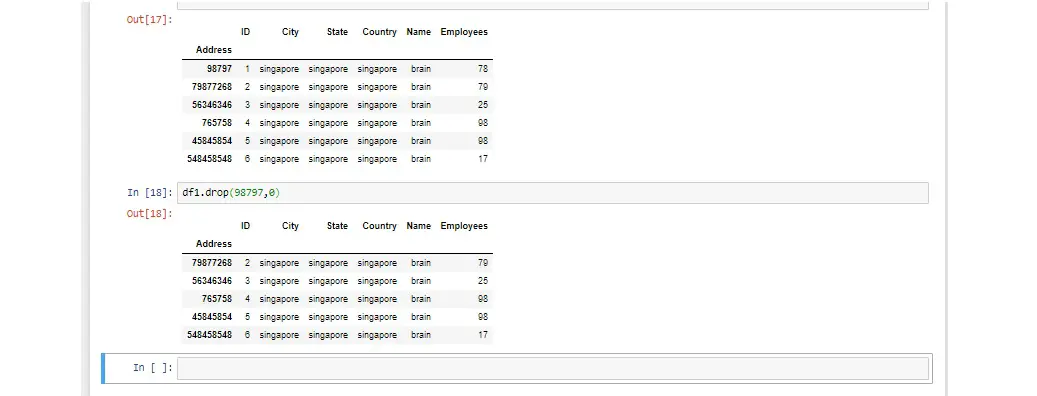Click the City header in Out[17] table
The image size is (1037, 396).
290,32
